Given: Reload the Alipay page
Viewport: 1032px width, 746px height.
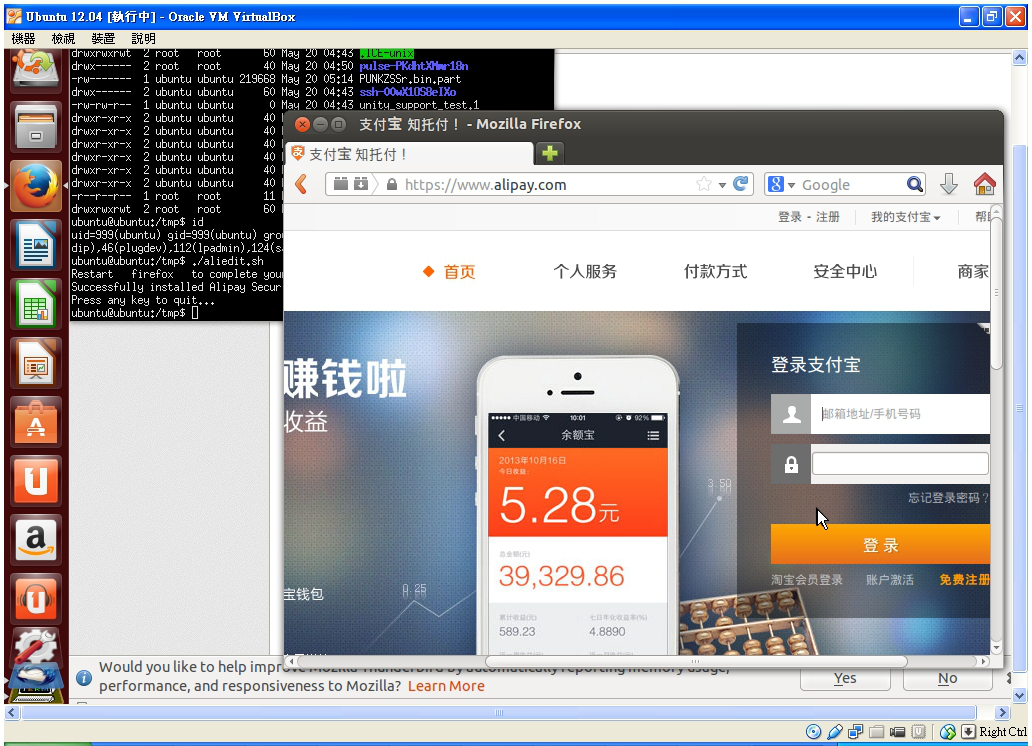Looking at the screenshot, I should pos(740,184).
